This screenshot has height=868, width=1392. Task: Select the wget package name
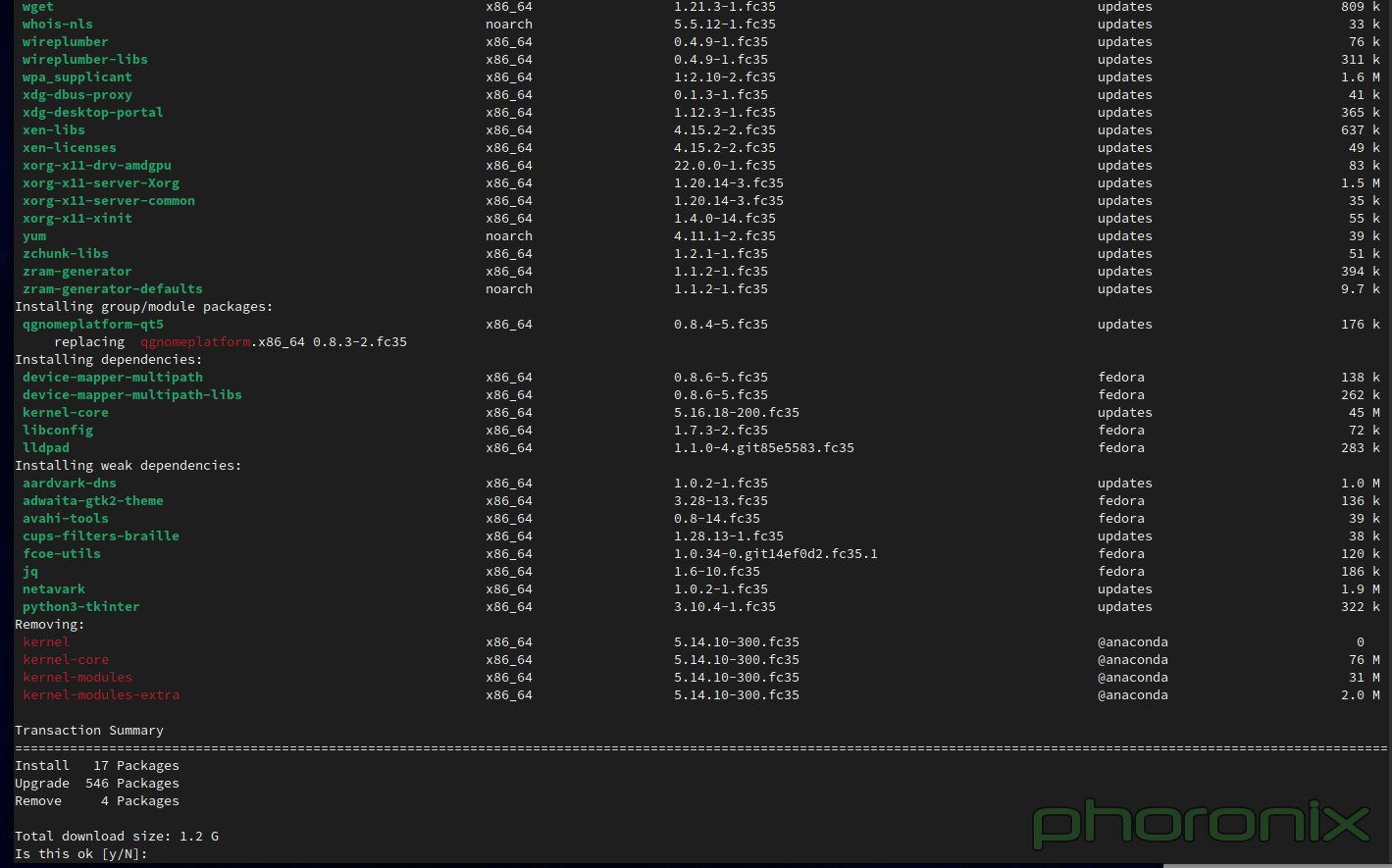37,7
